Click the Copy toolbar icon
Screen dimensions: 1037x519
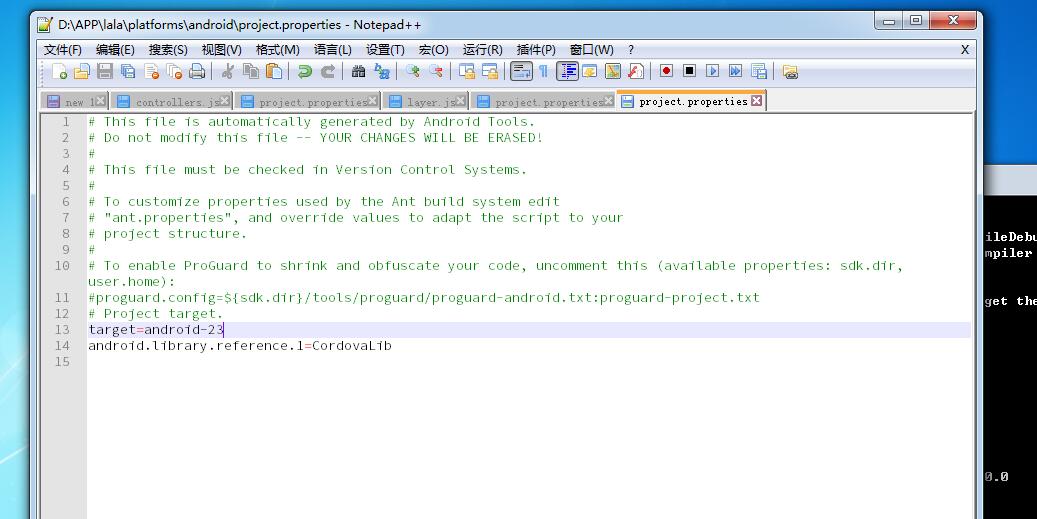(251, 71)
